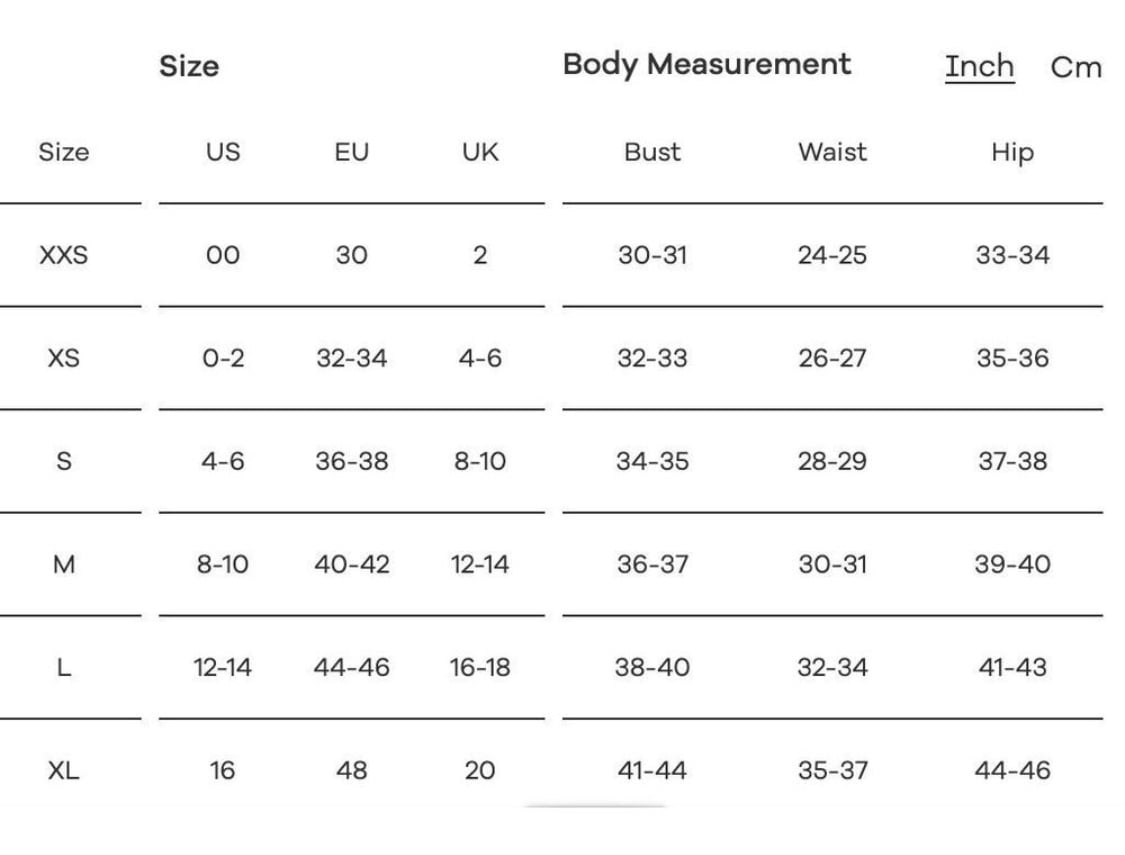Click the Bust column header
Screen dimensions: 1125x855
pyautogui.click(x=652, y=152)
